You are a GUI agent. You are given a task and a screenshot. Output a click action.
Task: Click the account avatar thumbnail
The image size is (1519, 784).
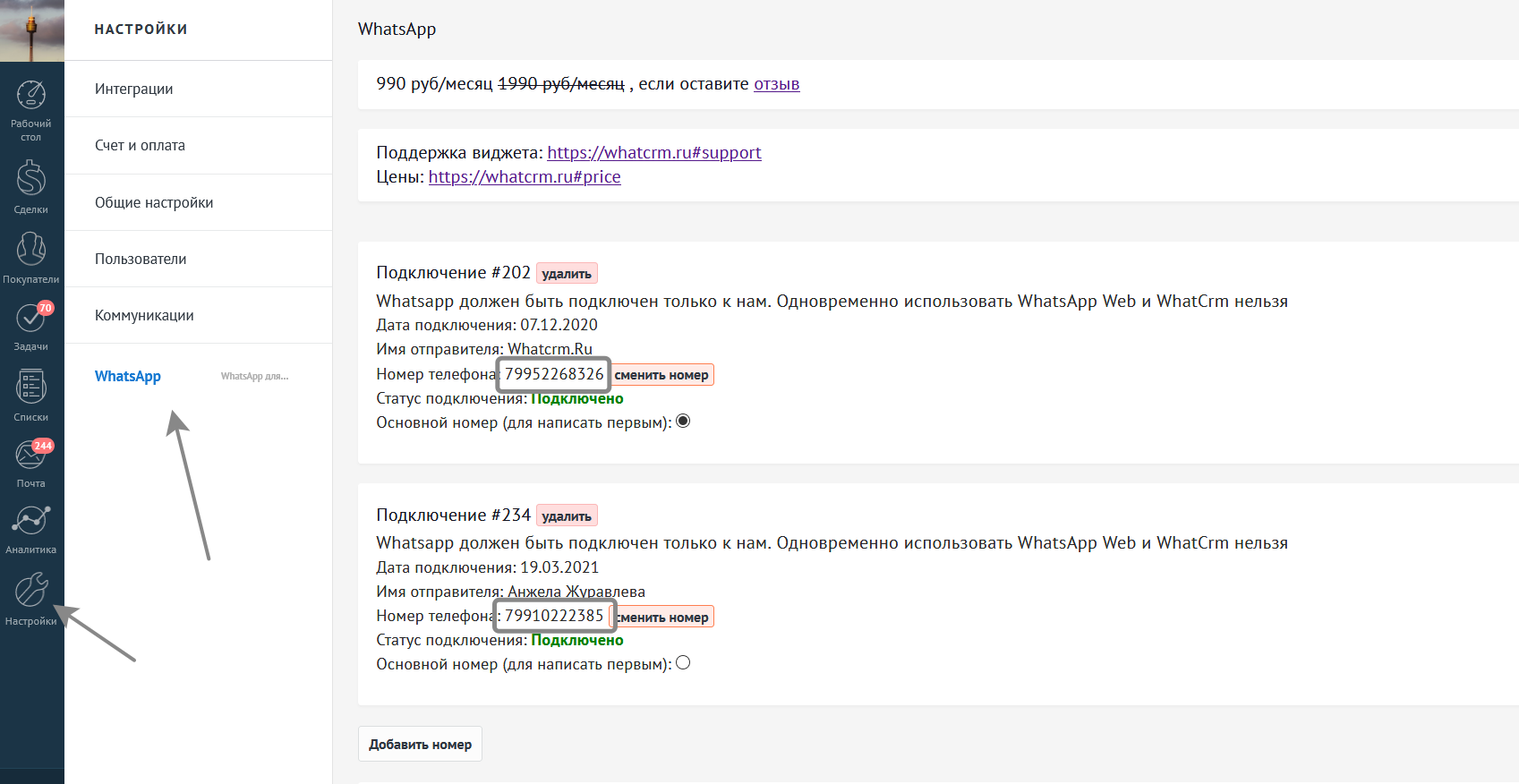click(x=32, y=30)
